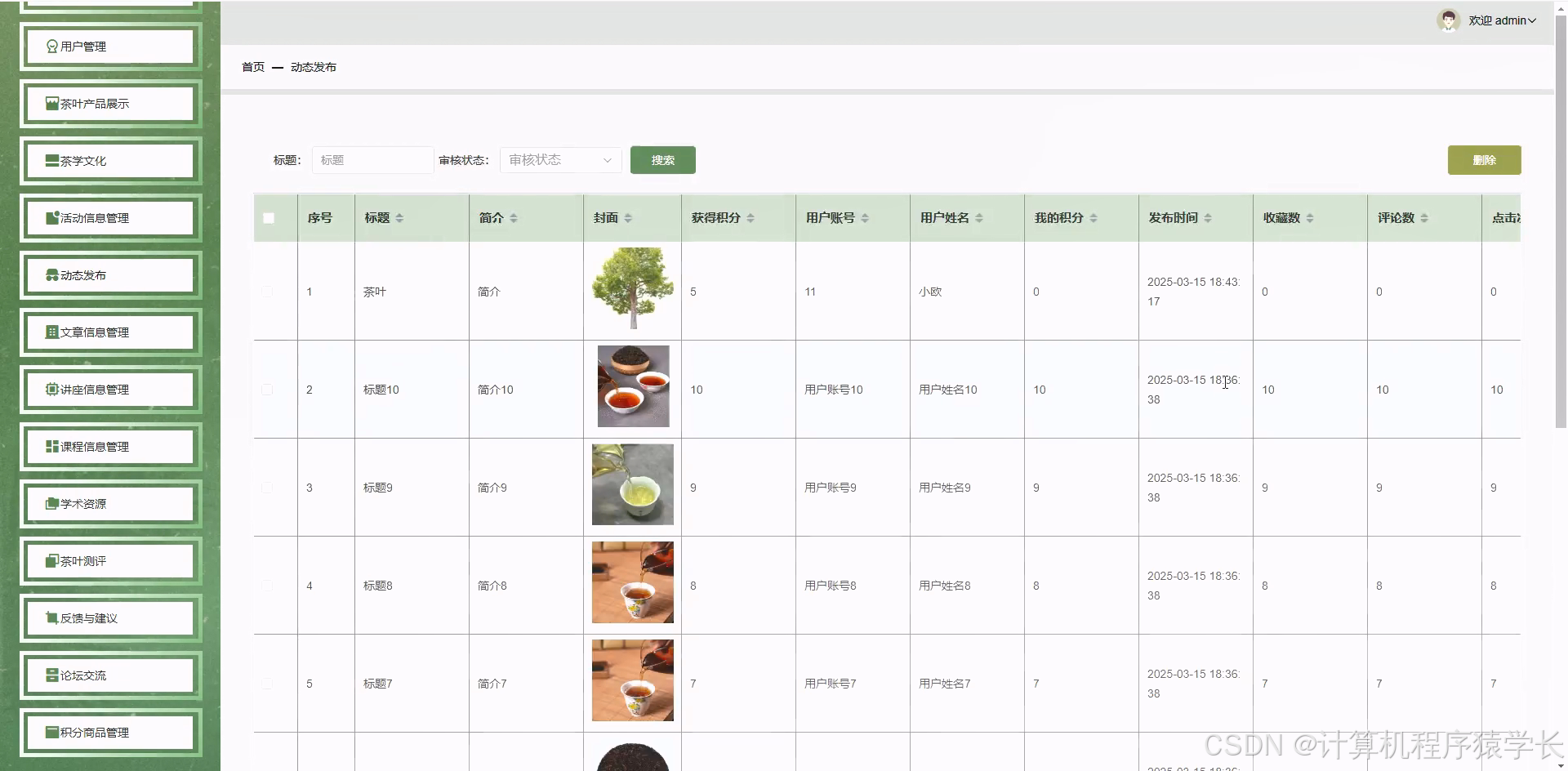Open the tree cover image for 茶叶
Image resolution: width=1568 pixels, height=771 pixels.
[x=633, y=288]
